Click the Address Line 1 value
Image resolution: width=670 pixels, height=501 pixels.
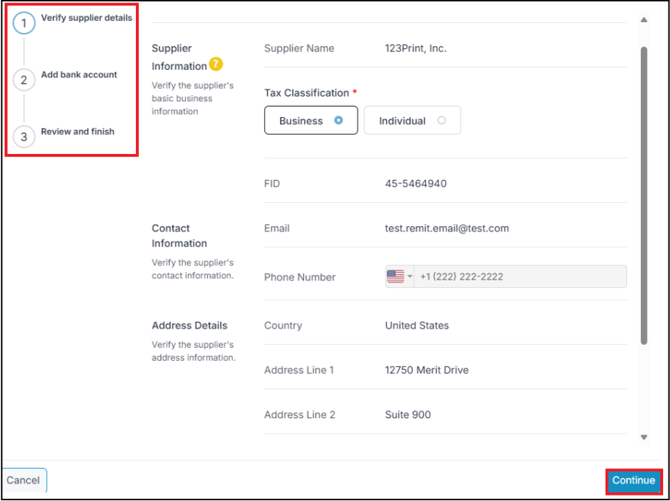click(x=426, y=370)
